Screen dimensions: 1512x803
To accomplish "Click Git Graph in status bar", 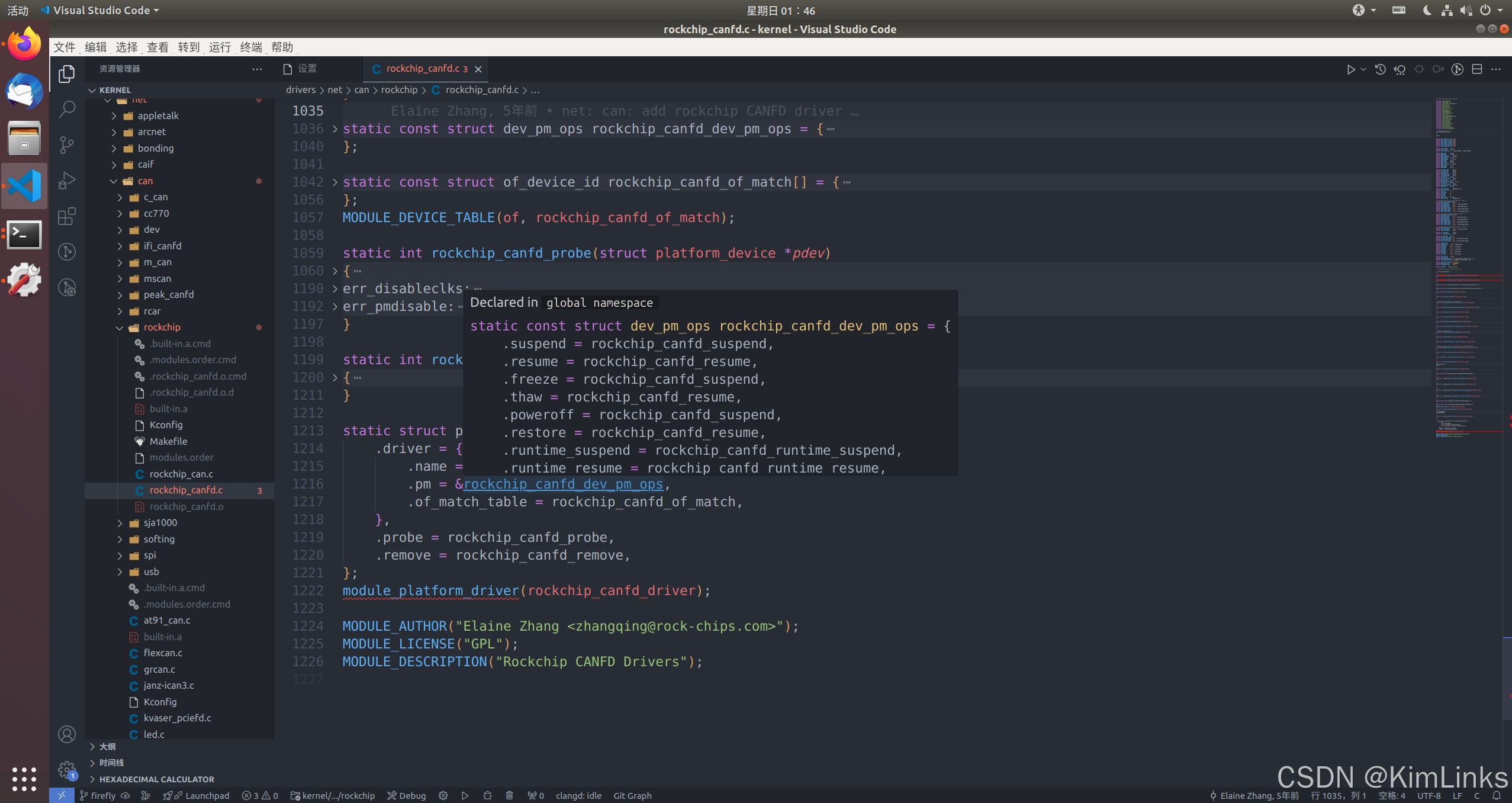I will (632, 795).
